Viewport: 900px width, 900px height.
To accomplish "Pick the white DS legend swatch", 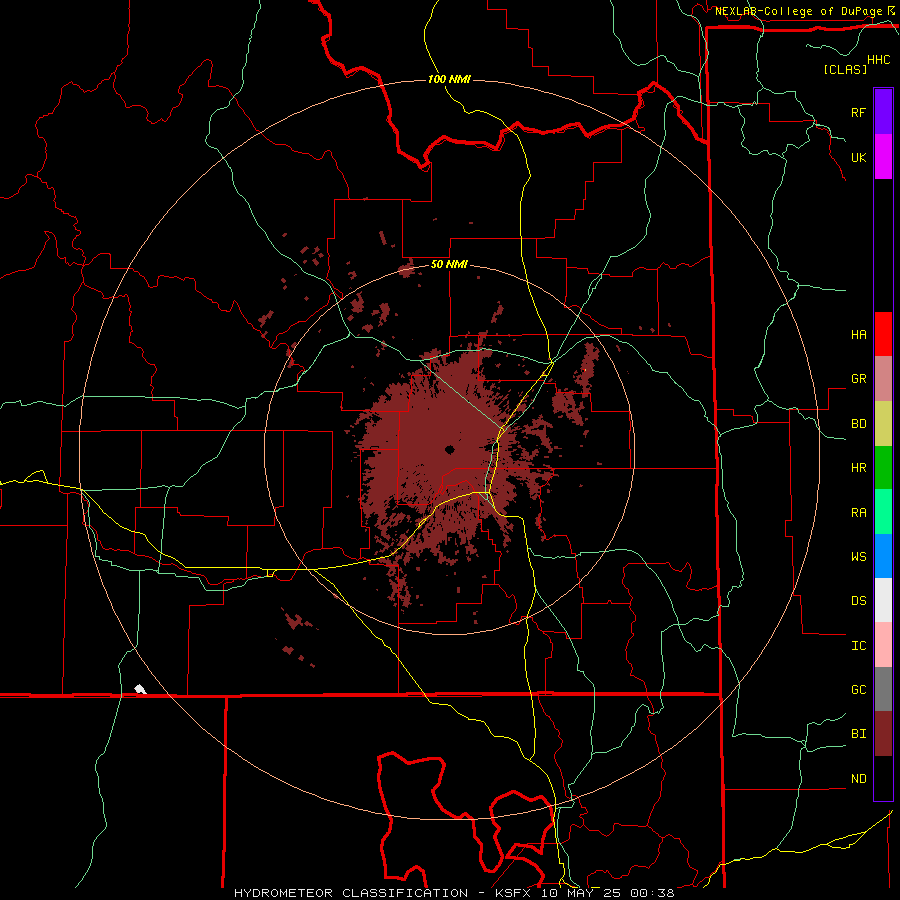I will click(x=883, y=600).
